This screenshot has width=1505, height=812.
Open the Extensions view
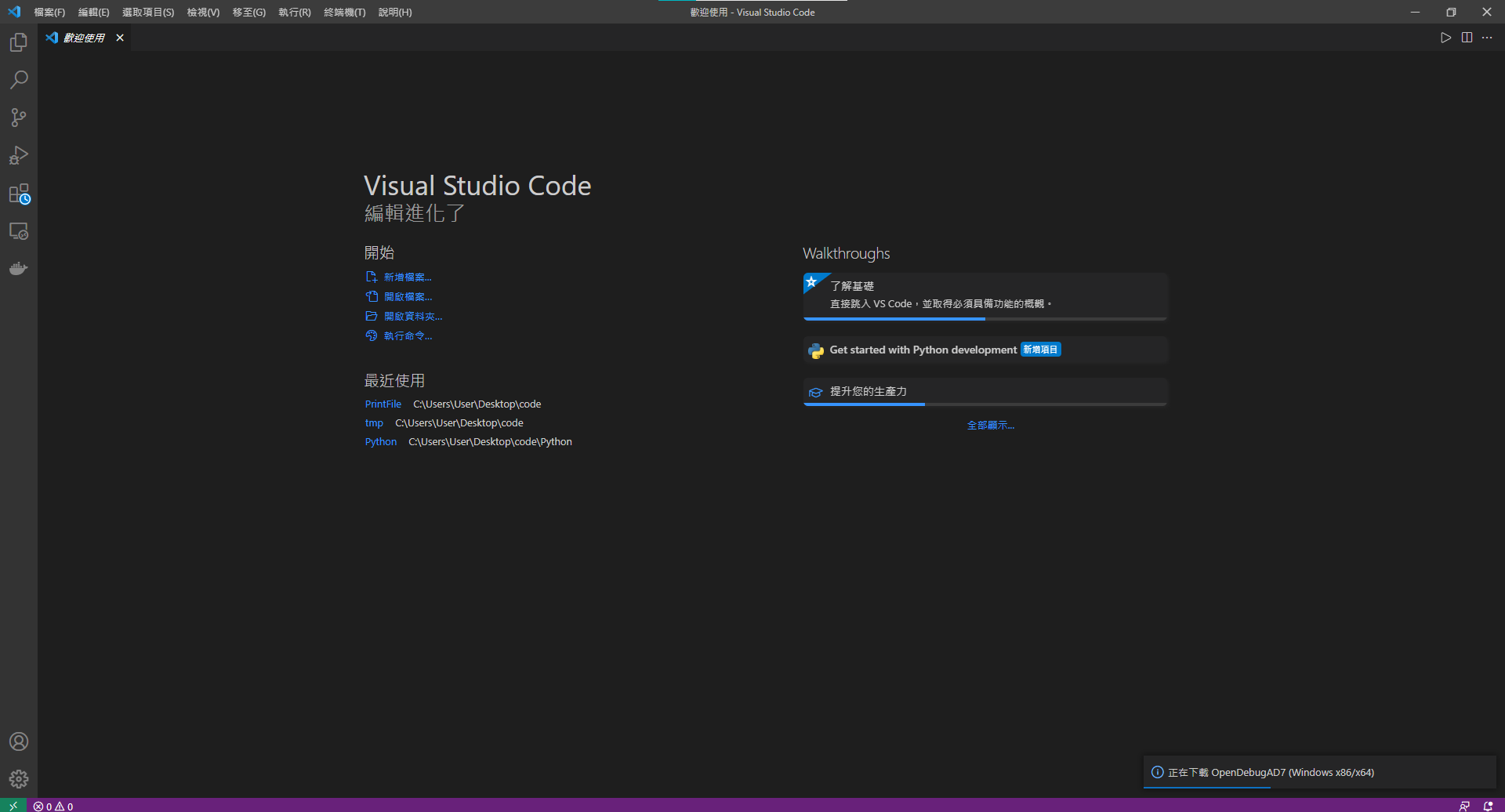pos(19,194)
